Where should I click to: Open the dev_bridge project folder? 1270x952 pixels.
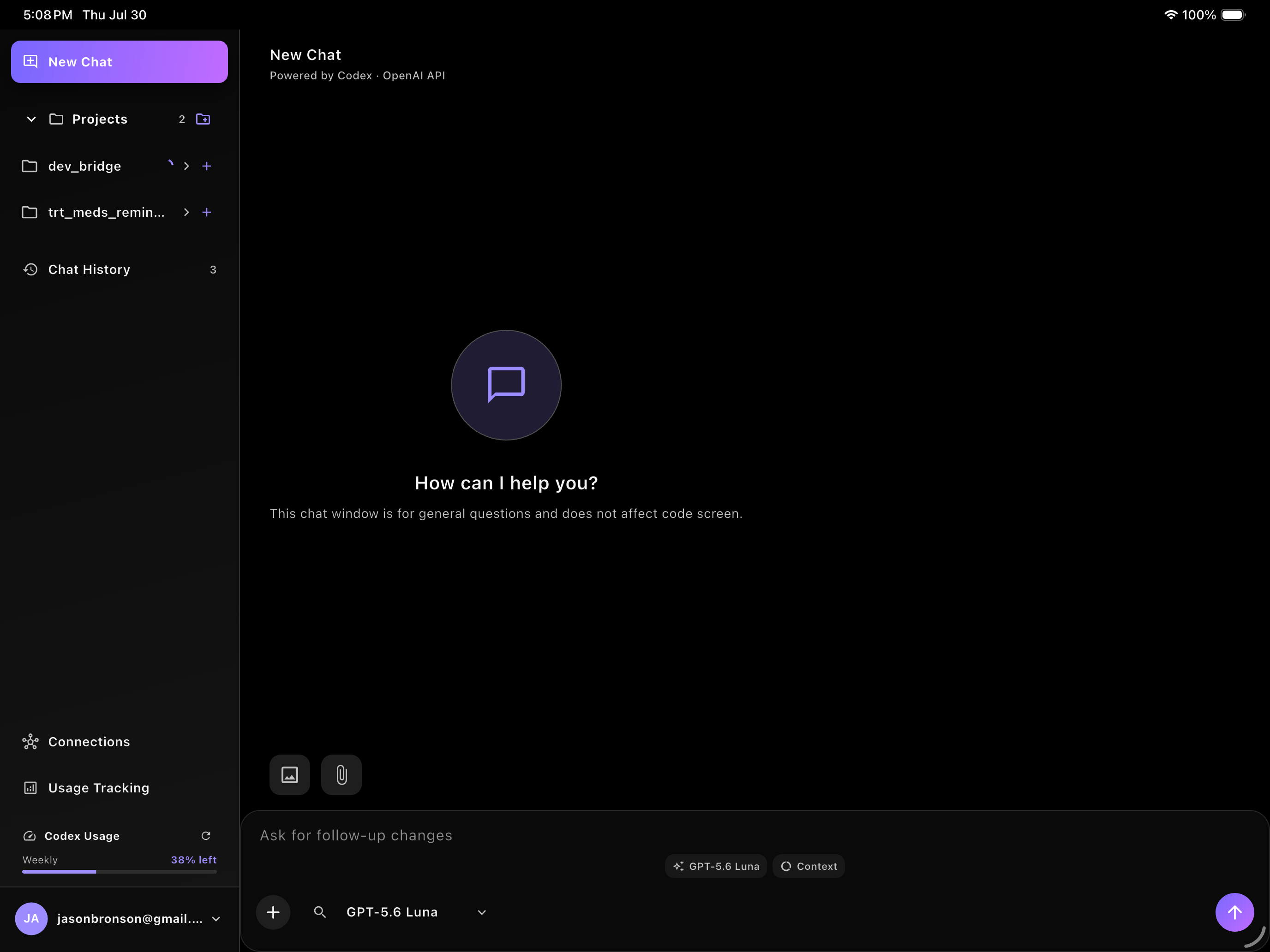click(84, 166)
